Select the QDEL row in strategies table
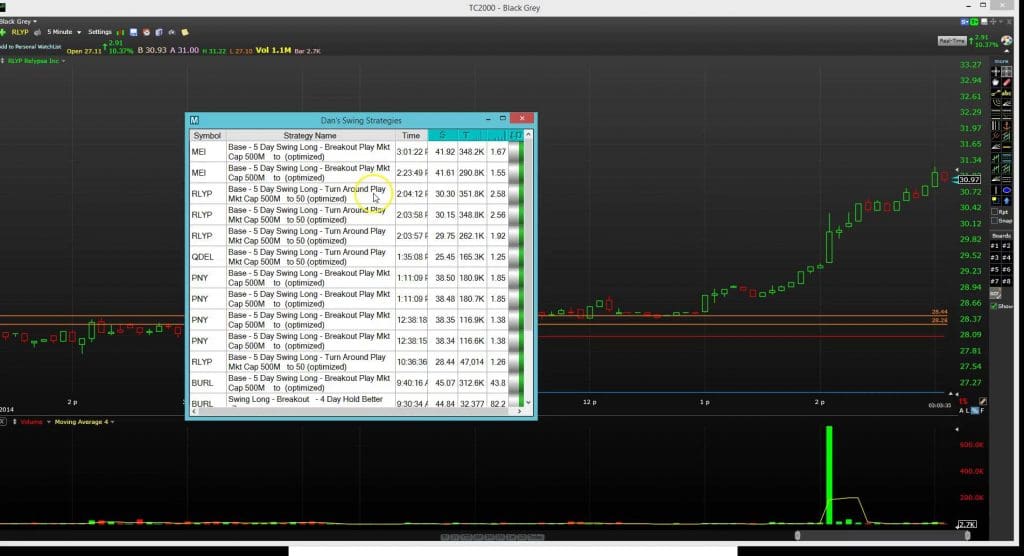Viewport: 1024px width, 556px height. [357, 257]
